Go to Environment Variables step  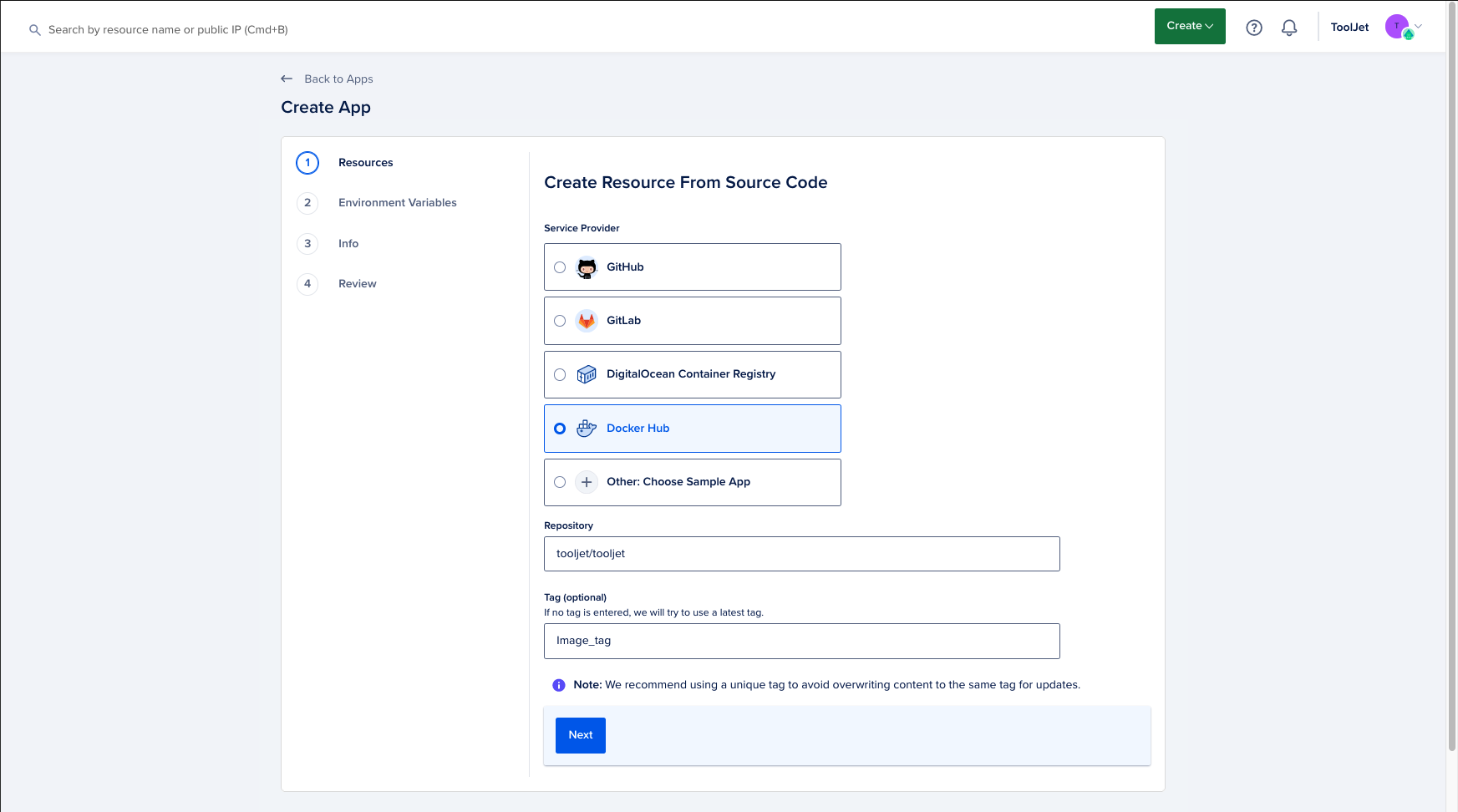pyautogui.click(x=397, y=203)
